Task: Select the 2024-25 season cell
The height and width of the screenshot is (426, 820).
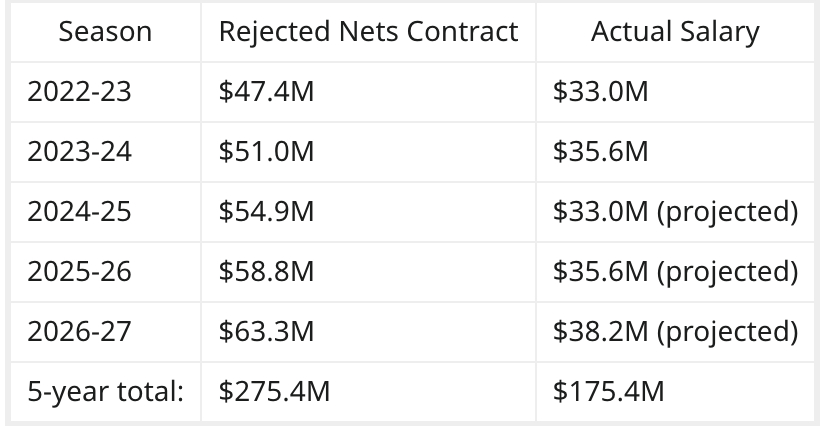Action: (x=79, y=212)
